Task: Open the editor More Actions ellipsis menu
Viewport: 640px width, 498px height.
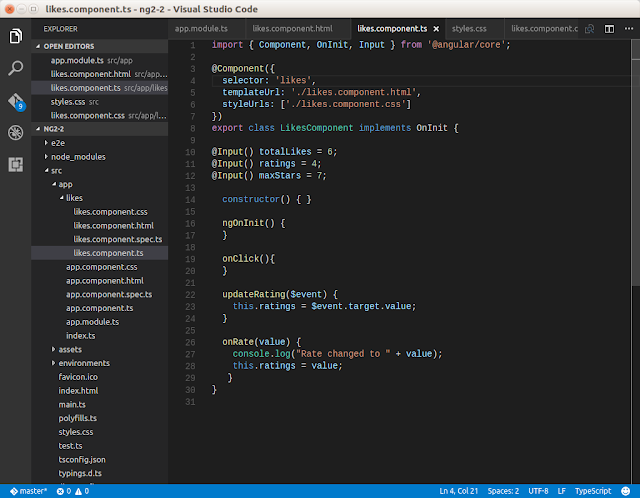Action: tap(629, 29)
